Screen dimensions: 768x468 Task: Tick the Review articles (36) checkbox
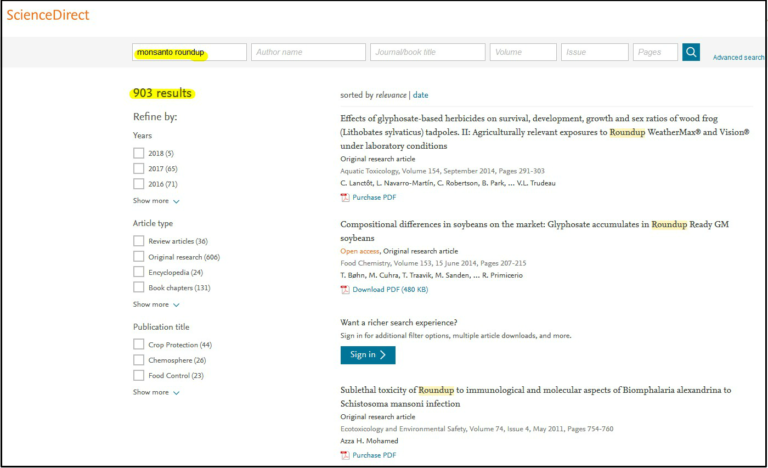139,241
